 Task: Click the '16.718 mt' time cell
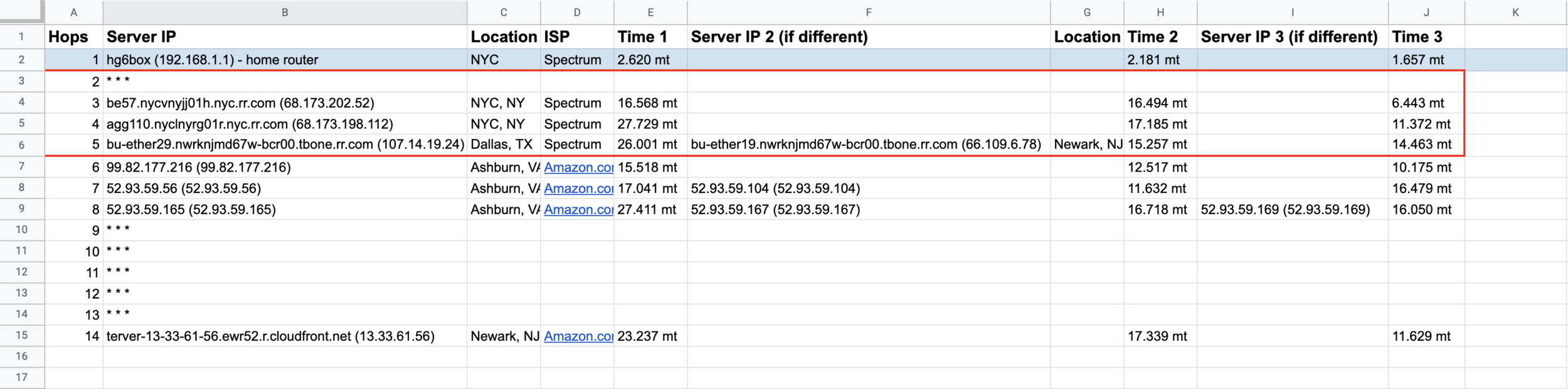click(1160, 210)
